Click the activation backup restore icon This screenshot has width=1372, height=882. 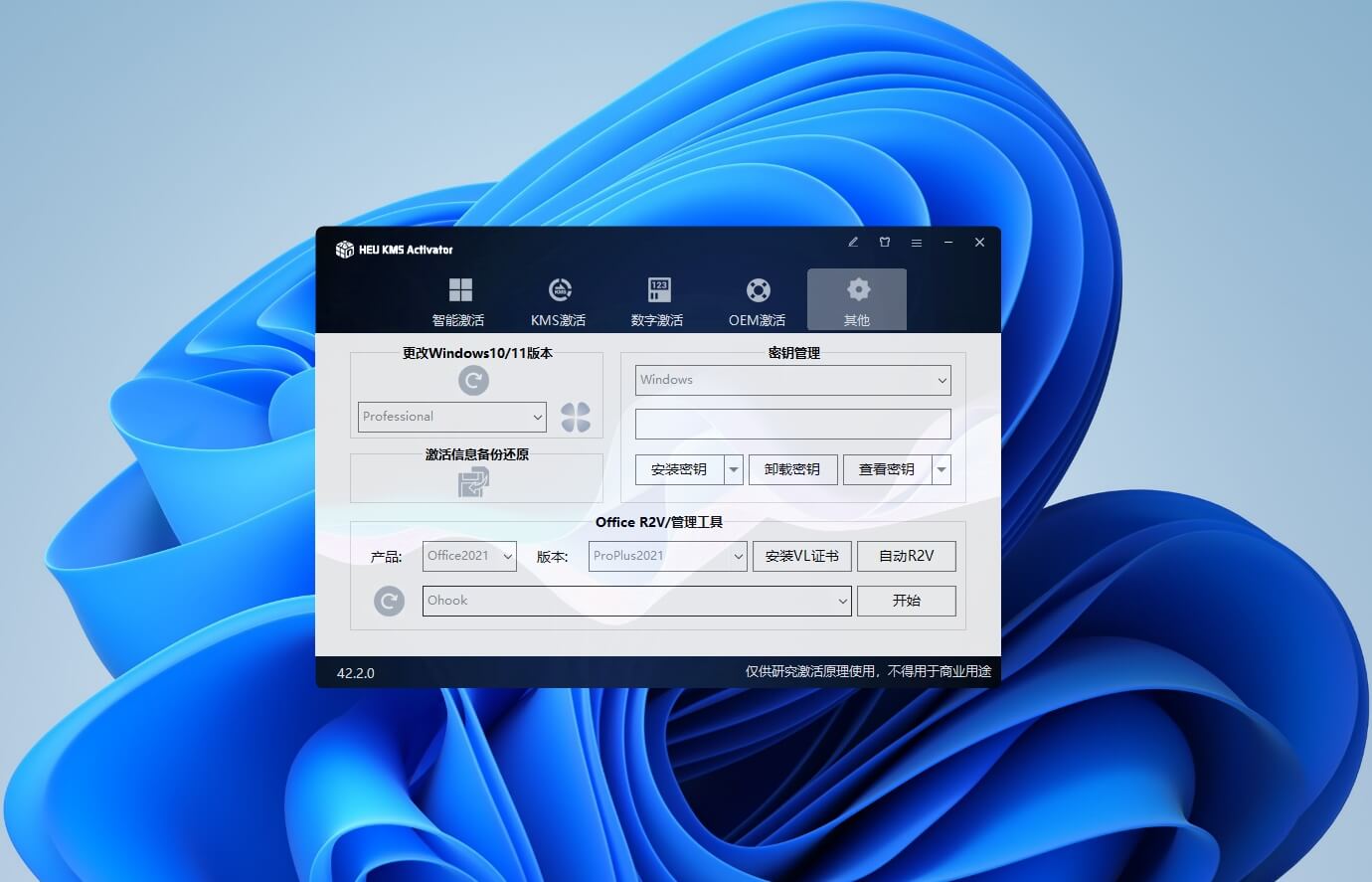coord(473,483)
